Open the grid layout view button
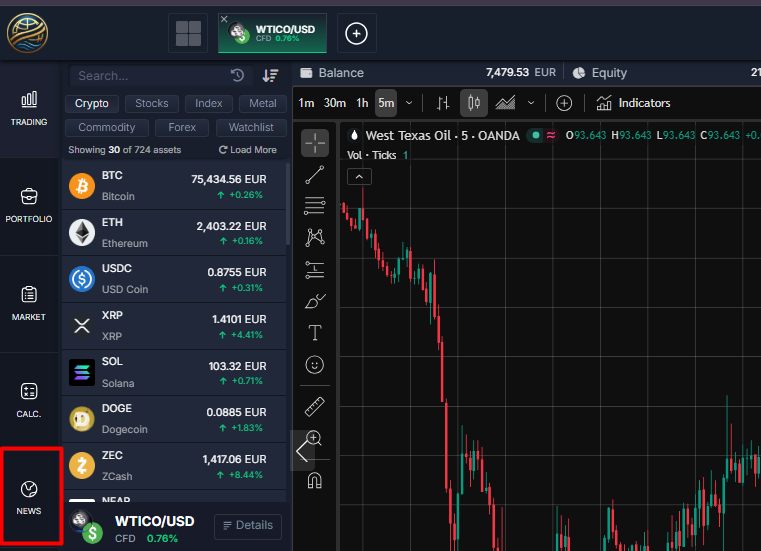This screenshot has height=551, width=761. click(x=188, y=33)
